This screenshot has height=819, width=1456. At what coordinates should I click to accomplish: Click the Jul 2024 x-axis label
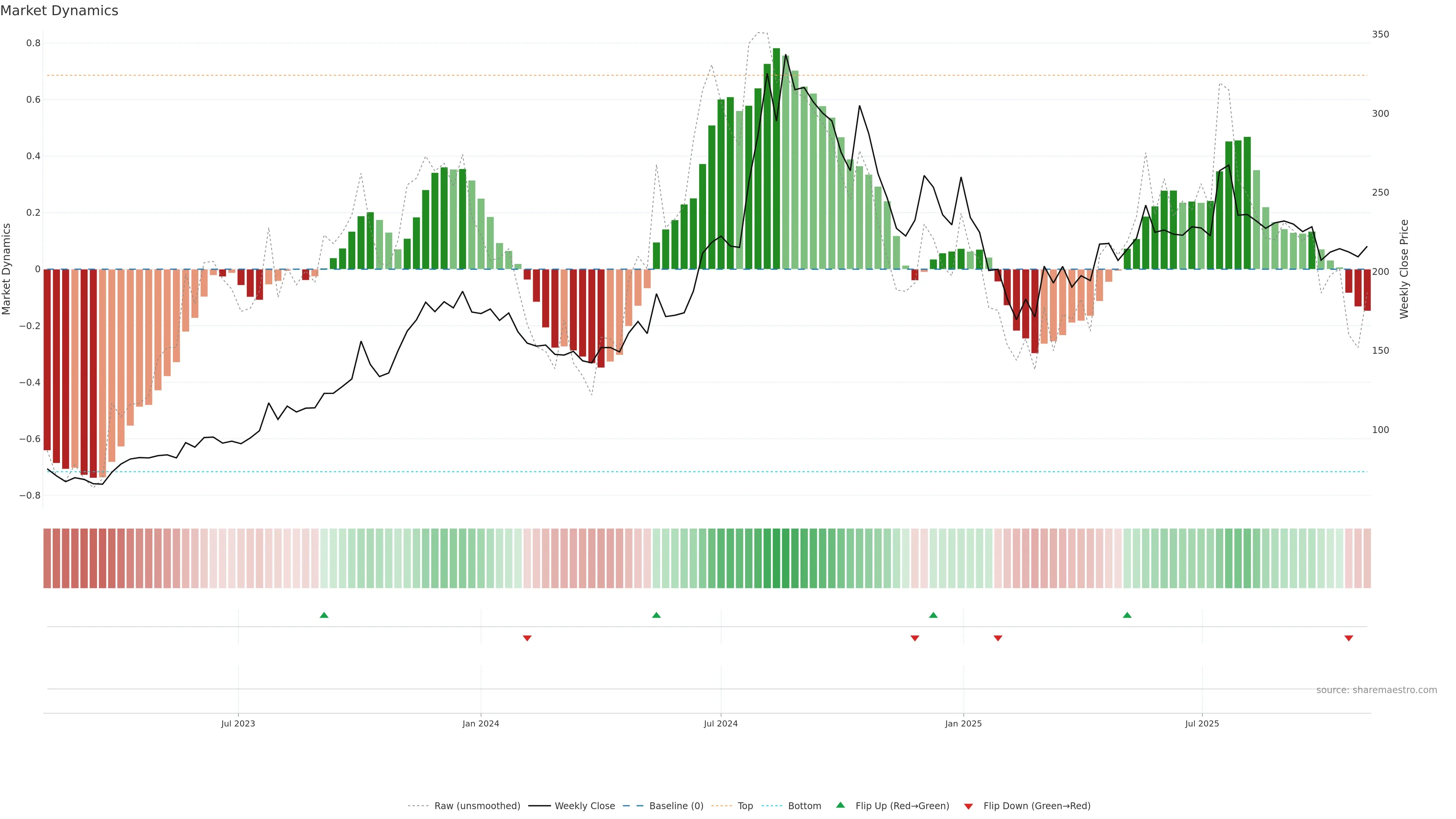tap(721, 723)
